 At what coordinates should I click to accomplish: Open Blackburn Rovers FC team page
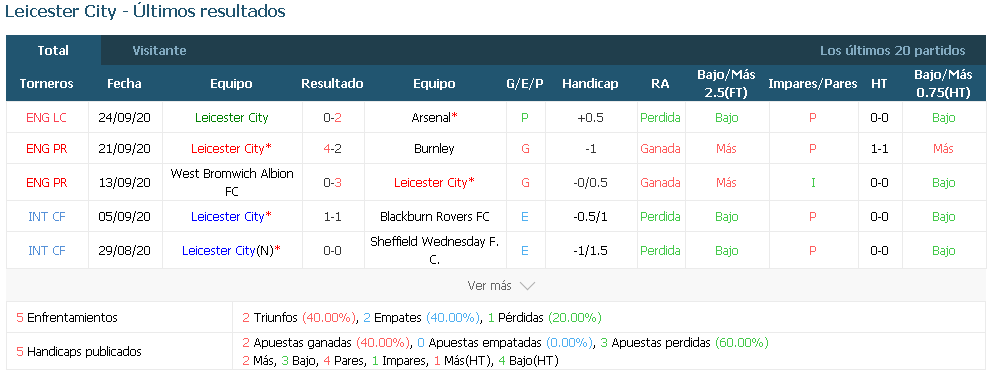click(x=434, y=217)
